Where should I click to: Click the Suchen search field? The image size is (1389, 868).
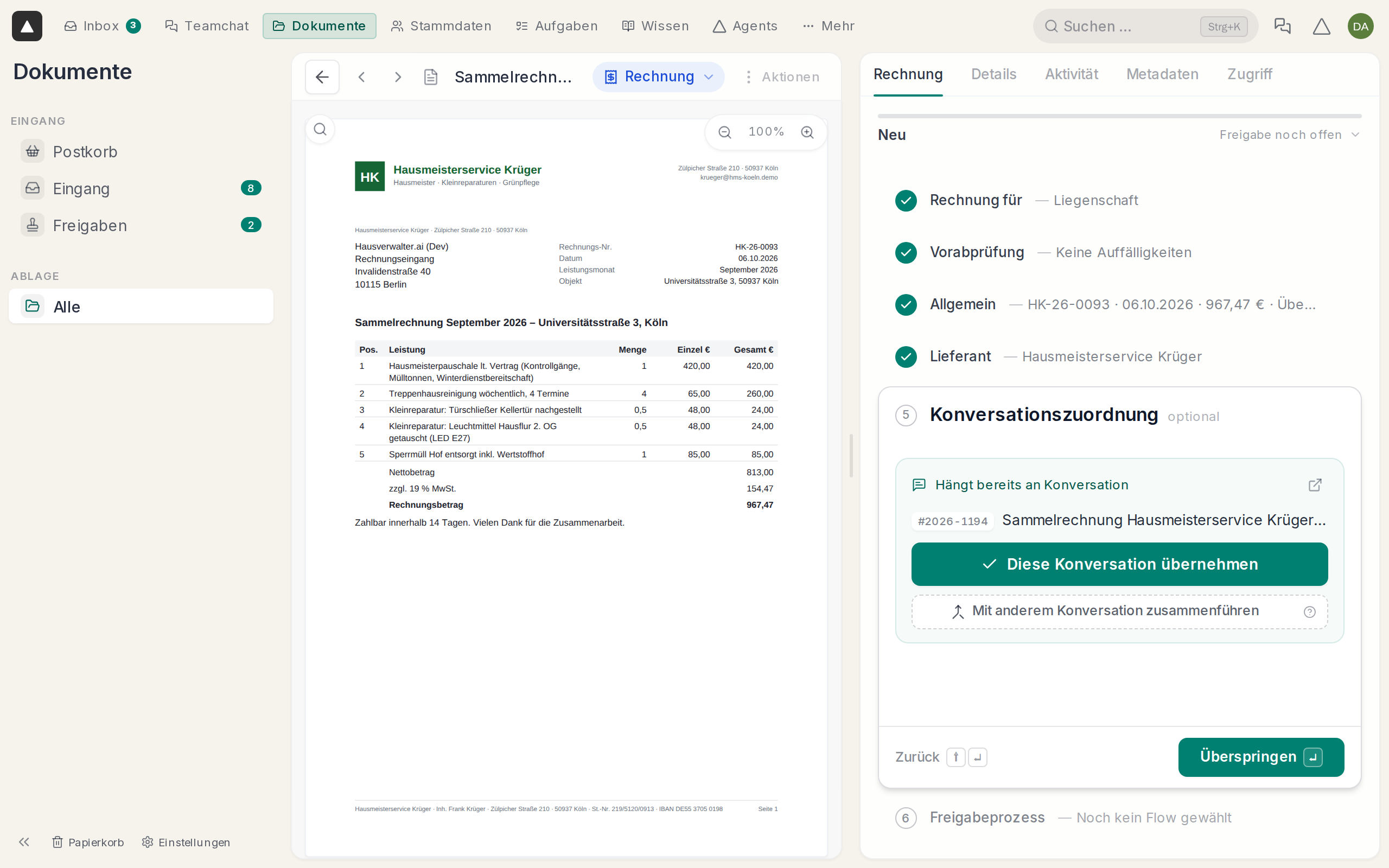pos(1145,26)
